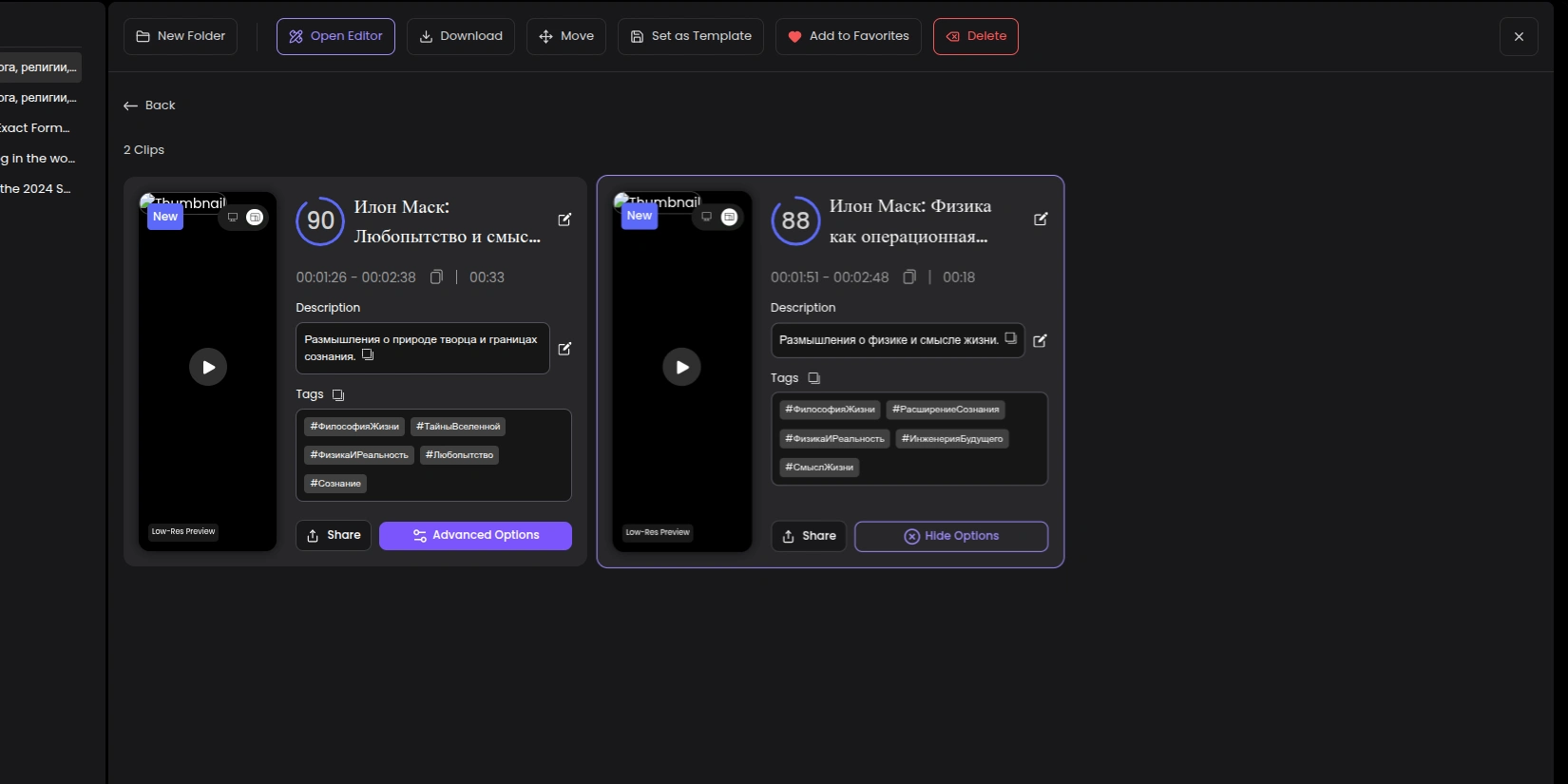Select tag #Любопытство
The height and width of the screenshot is (784, 1568).
click(x=459, y=455)
